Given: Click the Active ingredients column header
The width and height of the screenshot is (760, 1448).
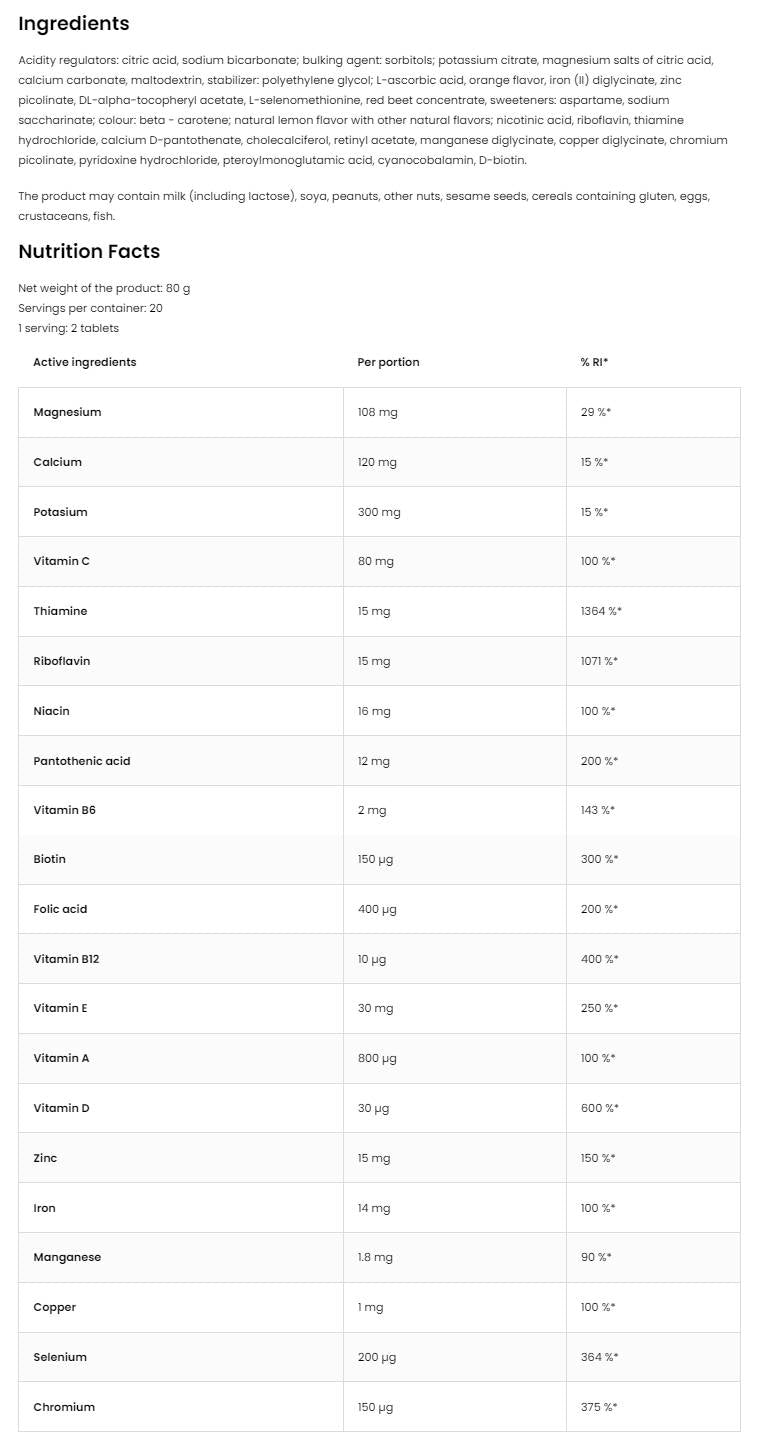Looking at the screenshot, I should pyautogui.click(x=85, y=362).
